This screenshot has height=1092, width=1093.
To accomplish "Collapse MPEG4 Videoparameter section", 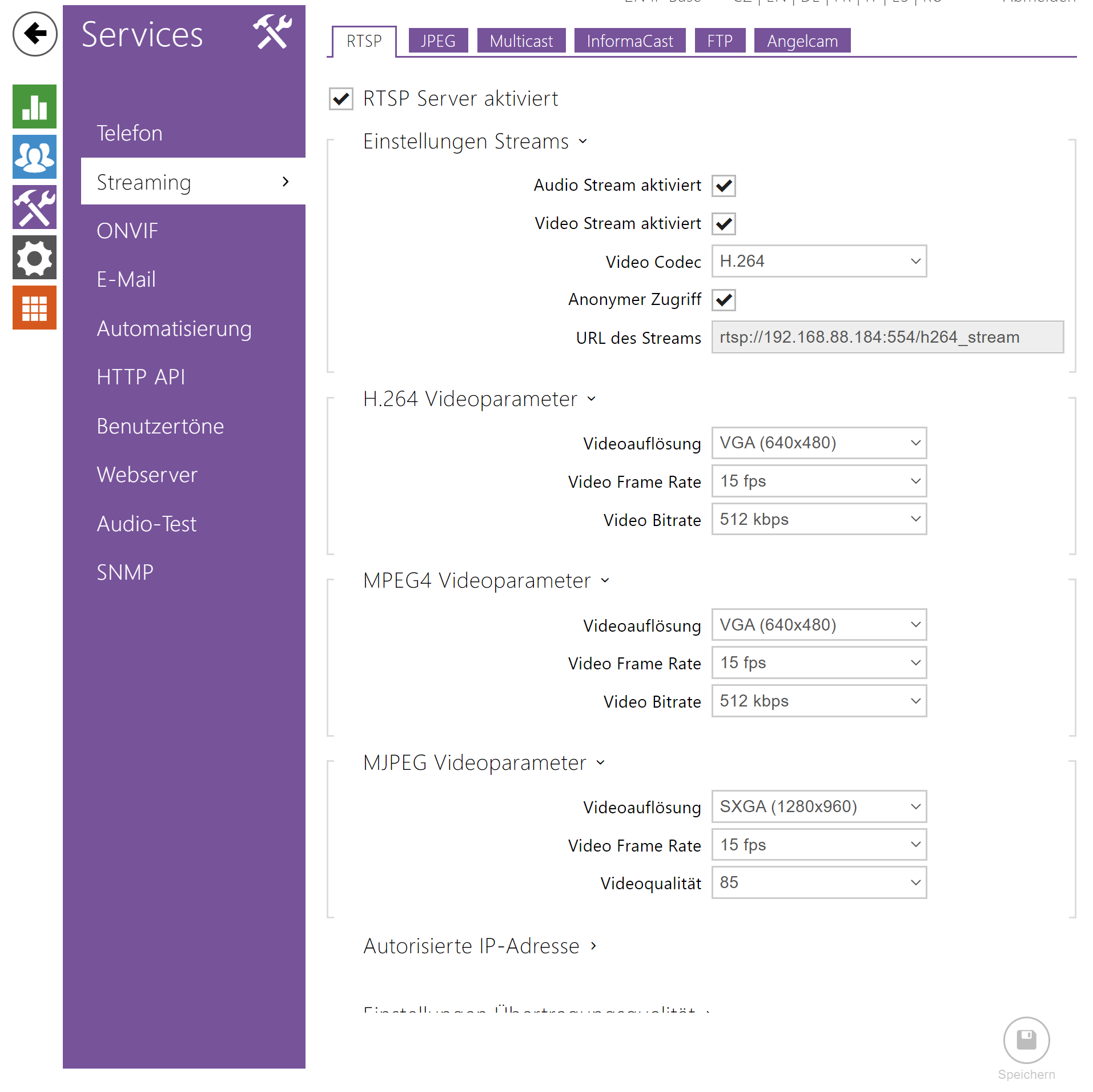I will (x=486, y=581).
